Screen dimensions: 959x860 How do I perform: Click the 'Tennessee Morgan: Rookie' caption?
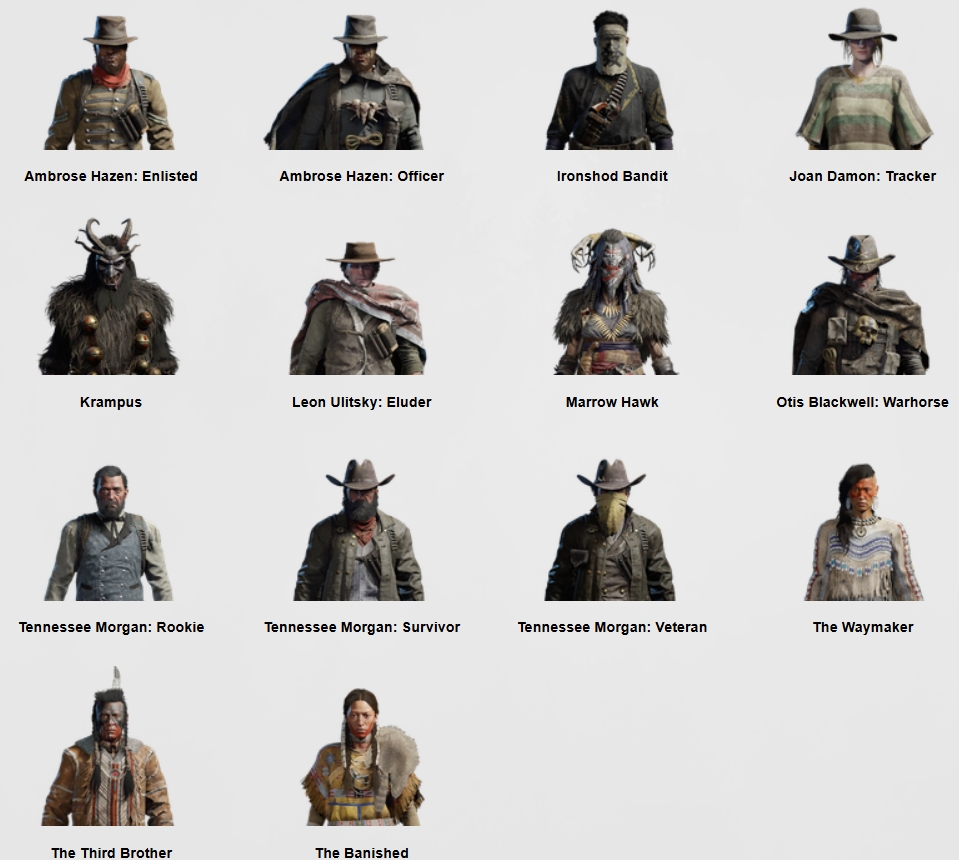coord(111,628)
